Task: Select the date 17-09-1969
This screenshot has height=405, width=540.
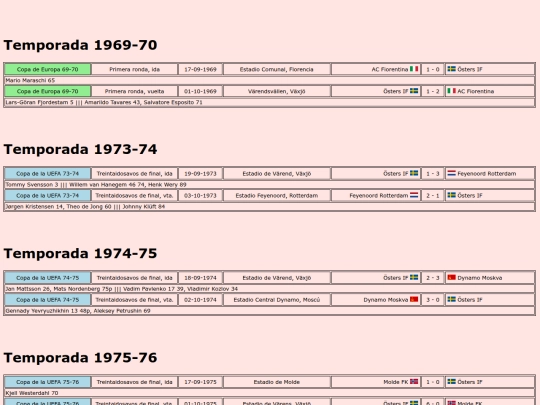Action: click(200, 69)
